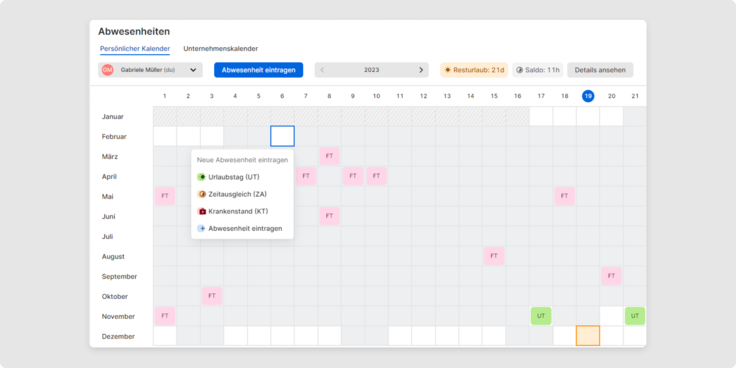This screenshot has width=736, height=368.
Task: Open the Details ansehen button
Action: tap(600, 70)
